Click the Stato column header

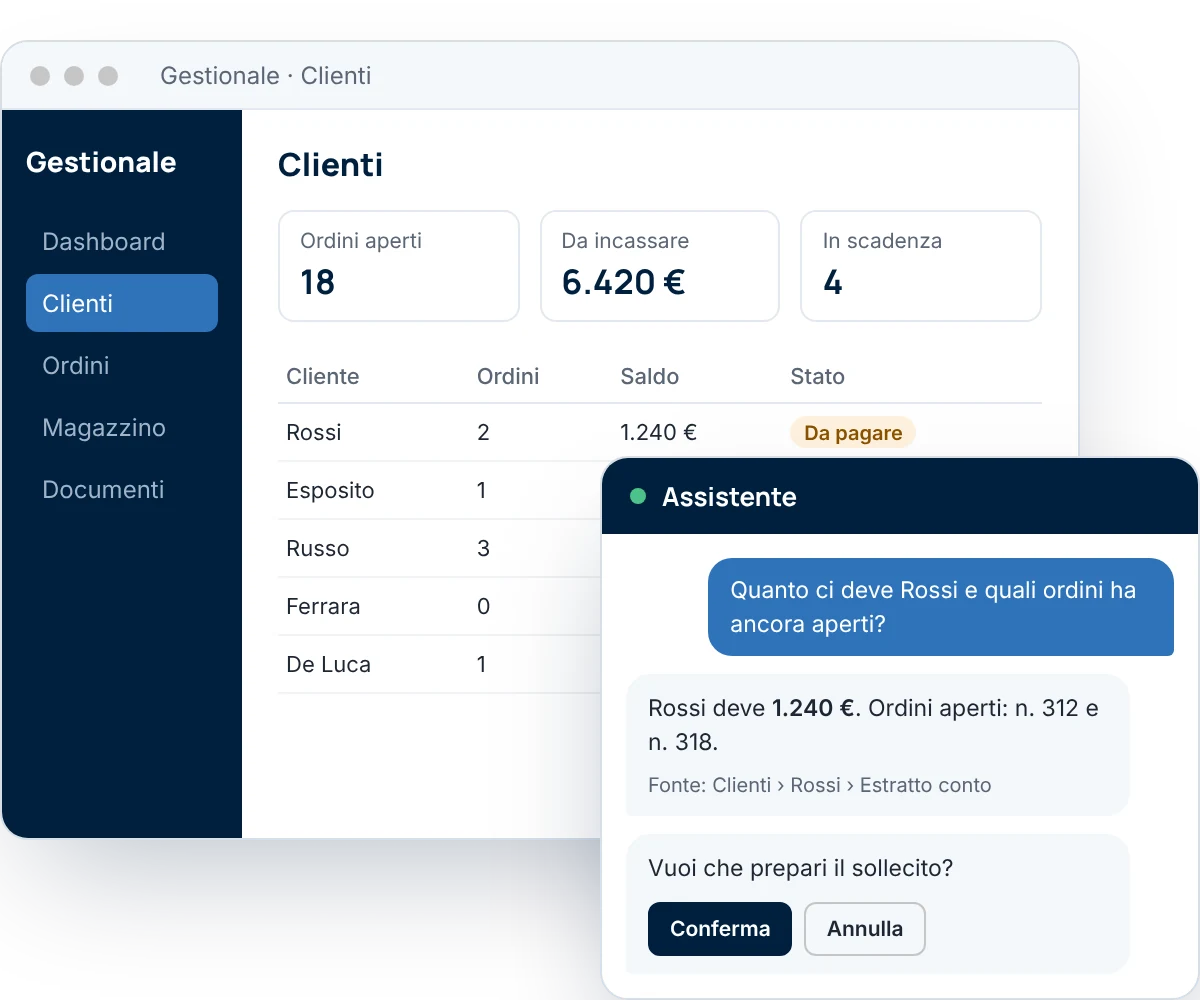pyautogui.click(x=818, y=377)
